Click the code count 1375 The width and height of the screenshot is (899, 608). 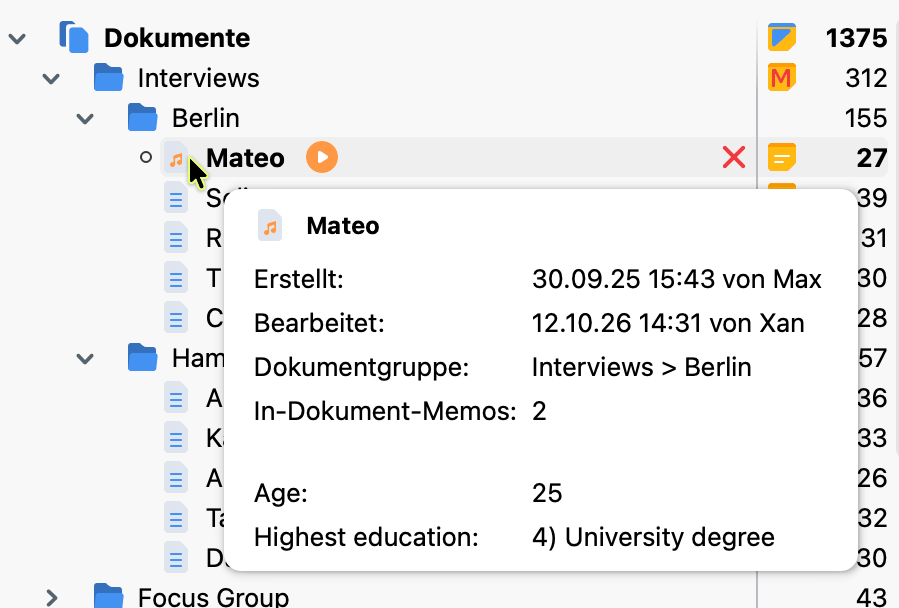click(857, 38)
